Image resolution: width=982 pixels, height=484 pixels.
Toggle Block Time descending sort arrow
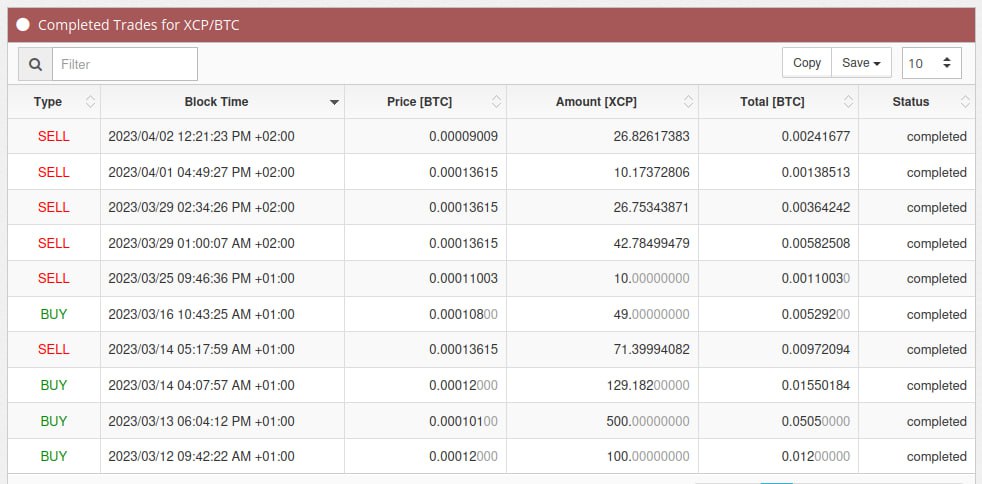334,102
